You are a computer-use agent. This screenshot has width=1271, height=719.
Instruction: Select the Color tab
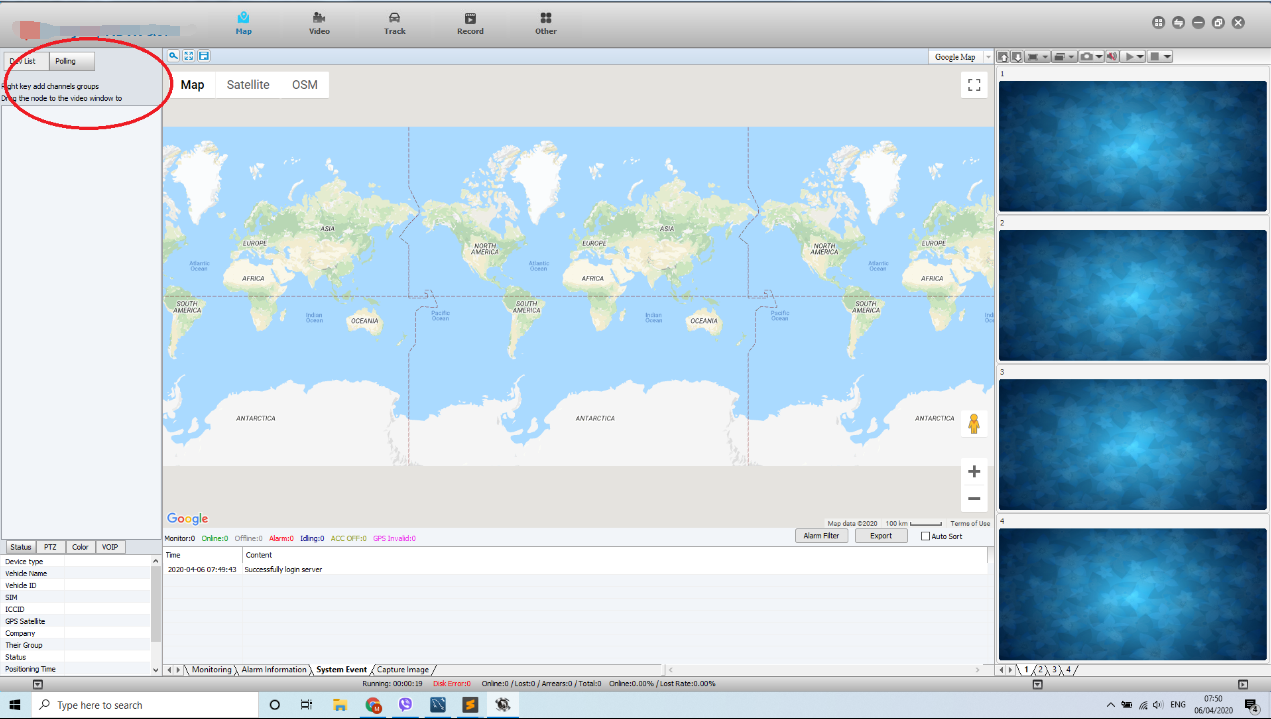(80, 547)
